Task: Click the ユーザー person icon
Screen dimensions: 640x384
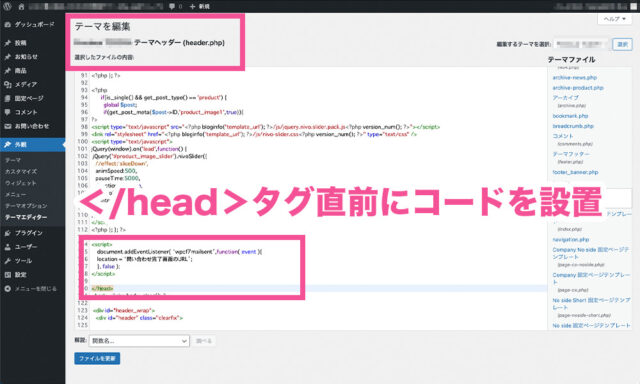Action: [7, 247]
